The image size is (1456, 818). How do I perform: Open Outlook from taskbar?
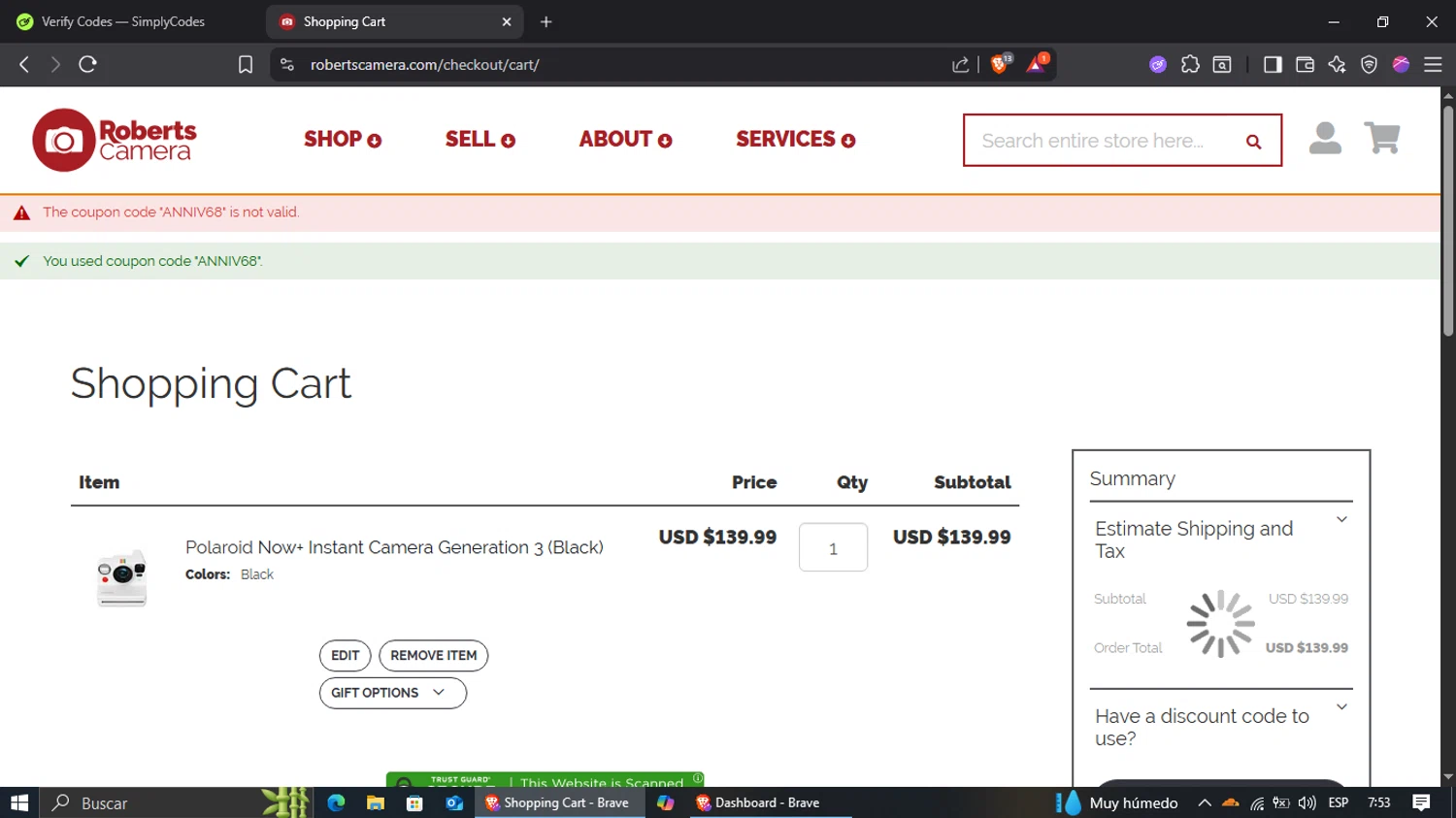[x=454, y=802]
